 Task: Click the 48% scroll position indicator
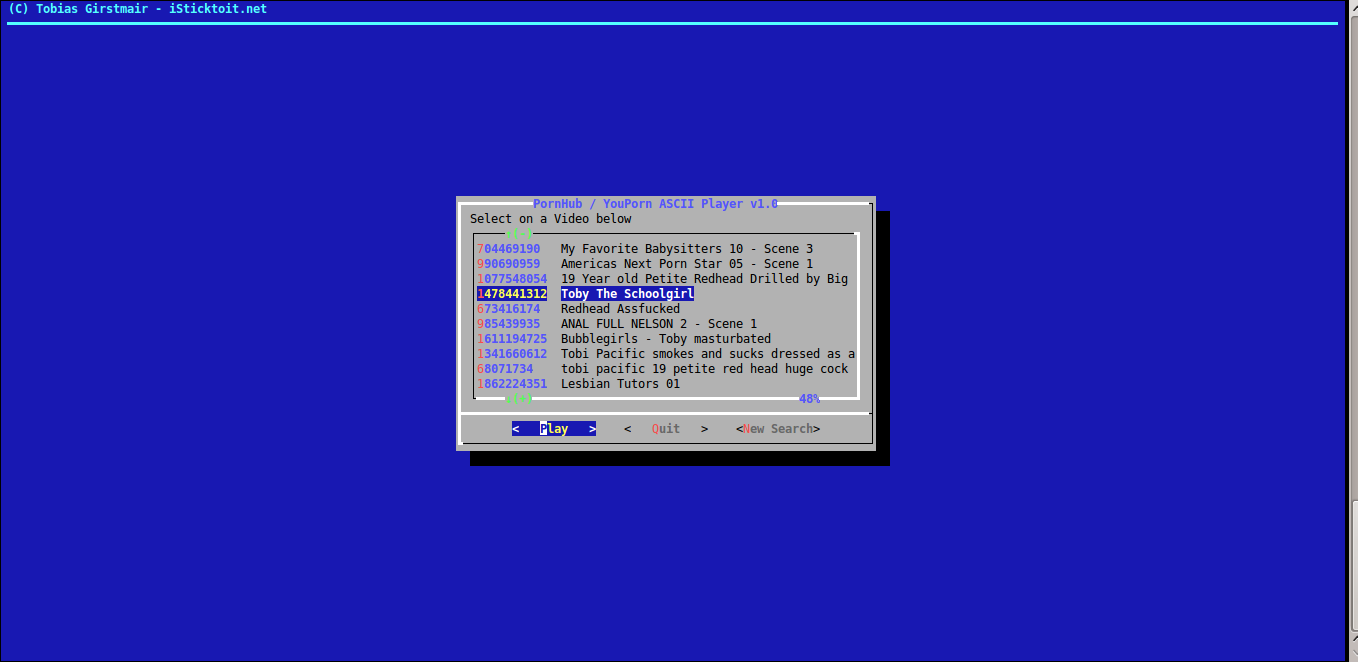click(809, 399)
